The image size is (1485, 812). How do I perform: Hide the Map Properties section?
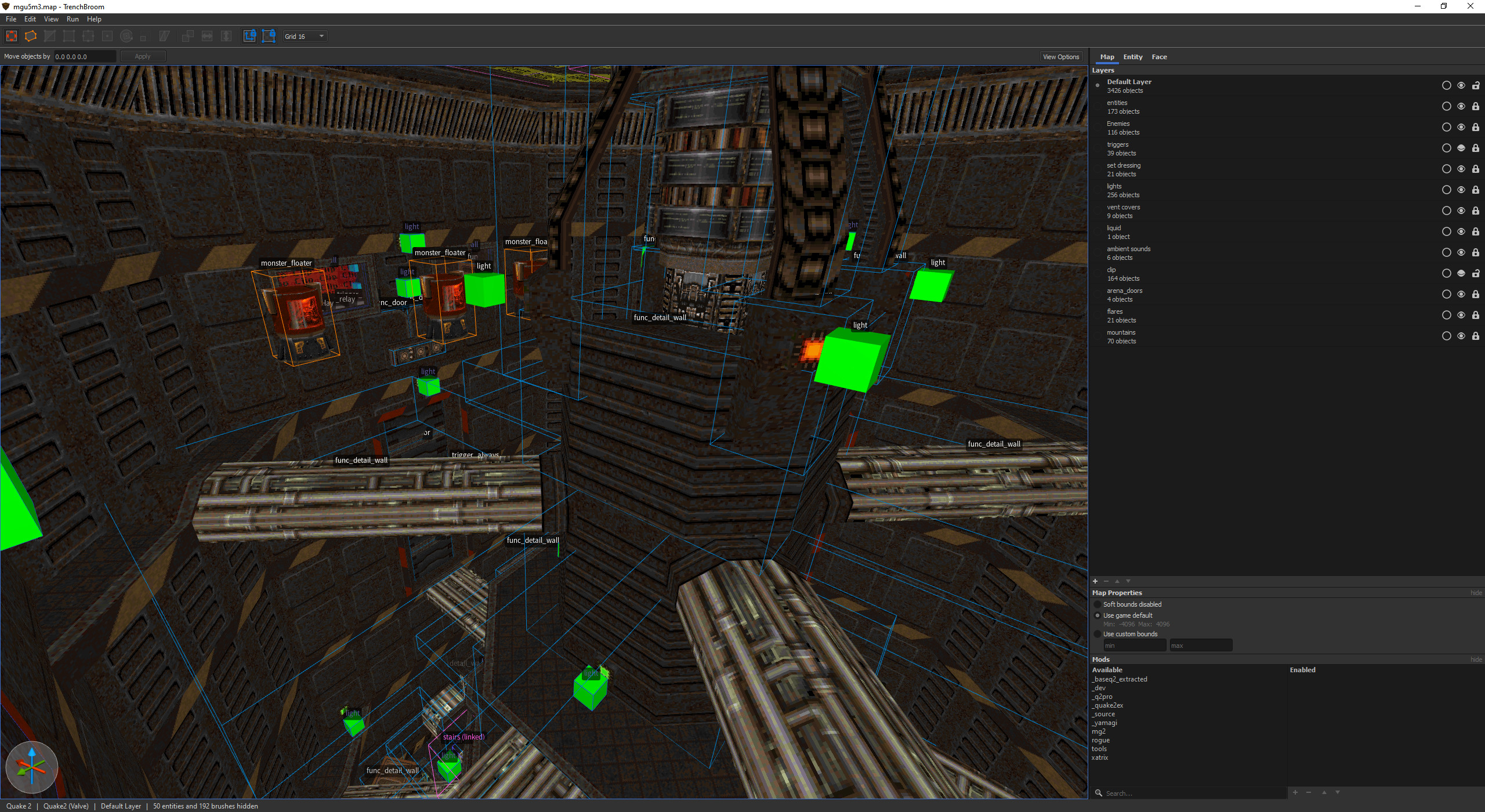point(1476,593)
